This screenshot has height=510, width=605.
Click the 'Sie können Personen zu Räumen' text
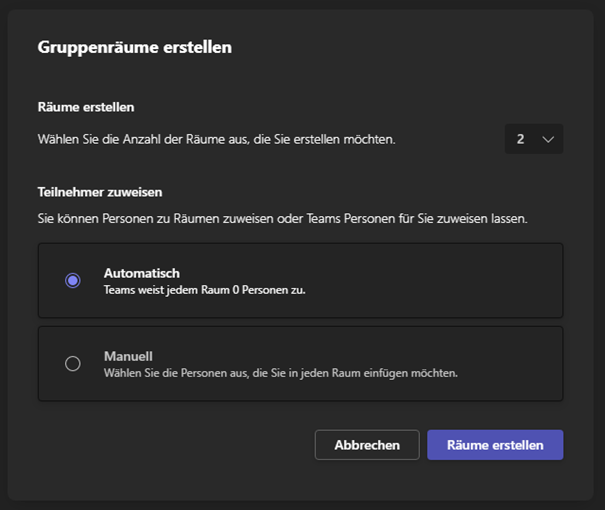282,217
